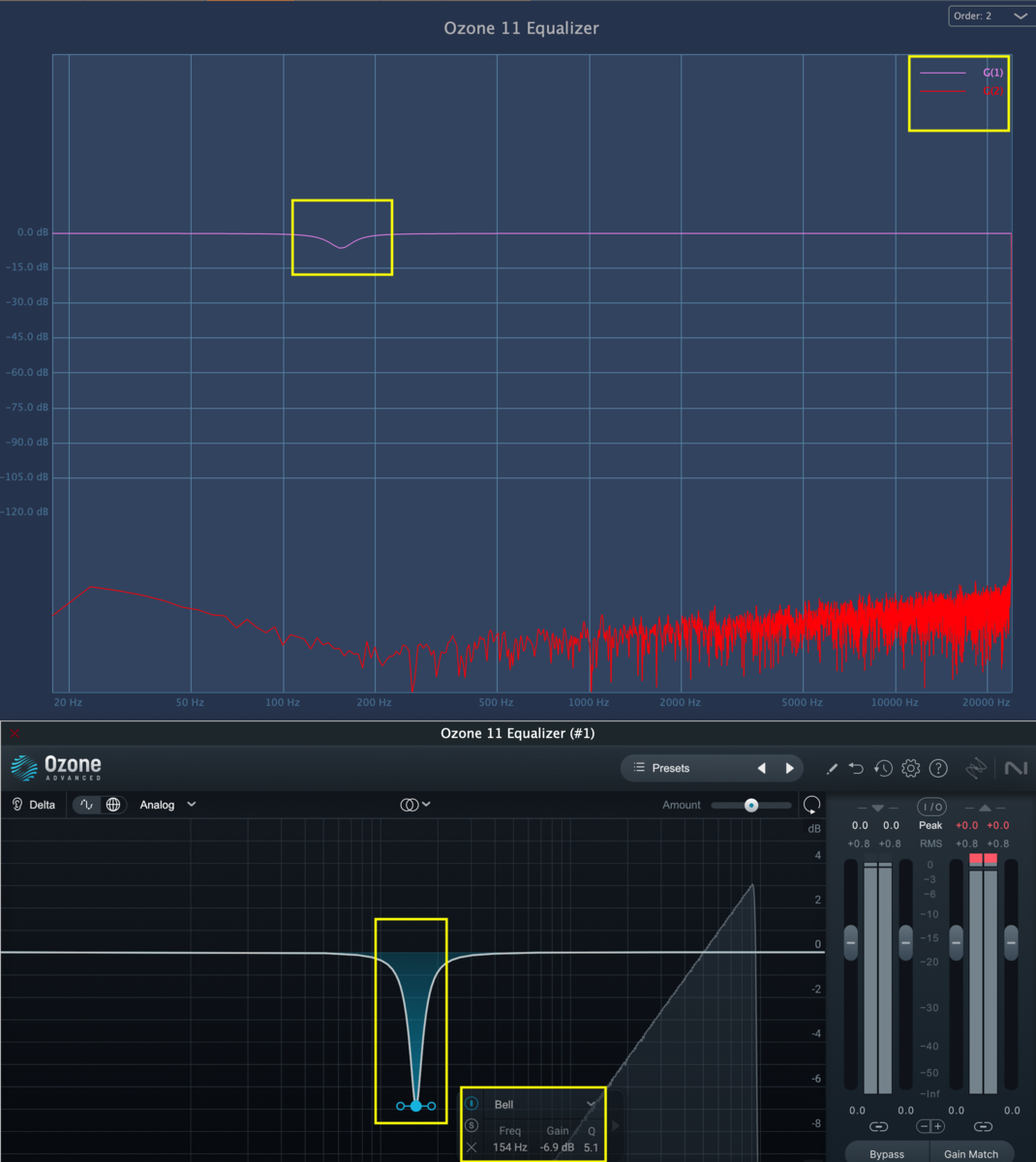Open the Ozone settings gear
Image resolution: width=1036 pixels, height=1162 pixels.
[909, 768]
